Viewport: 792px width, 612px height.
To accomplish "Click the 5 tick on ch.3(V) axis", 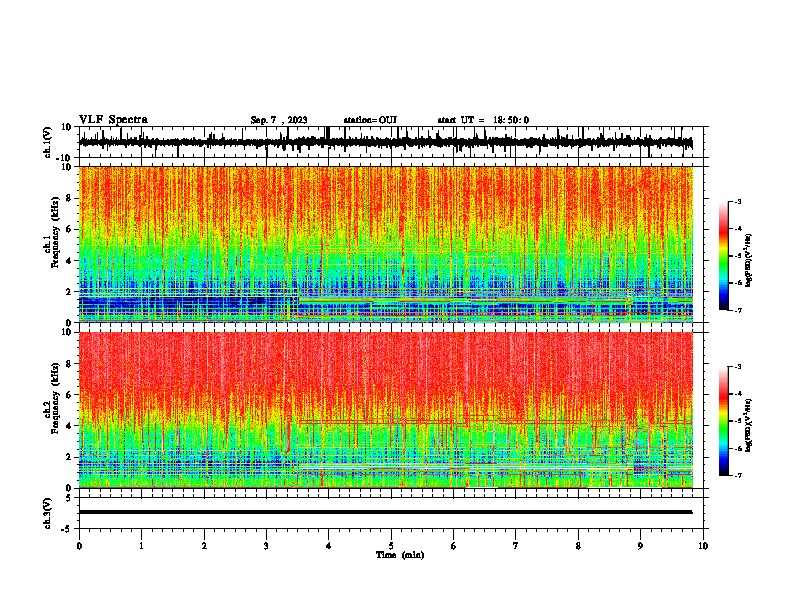I will pyautogui.click(x=69, y=498).
